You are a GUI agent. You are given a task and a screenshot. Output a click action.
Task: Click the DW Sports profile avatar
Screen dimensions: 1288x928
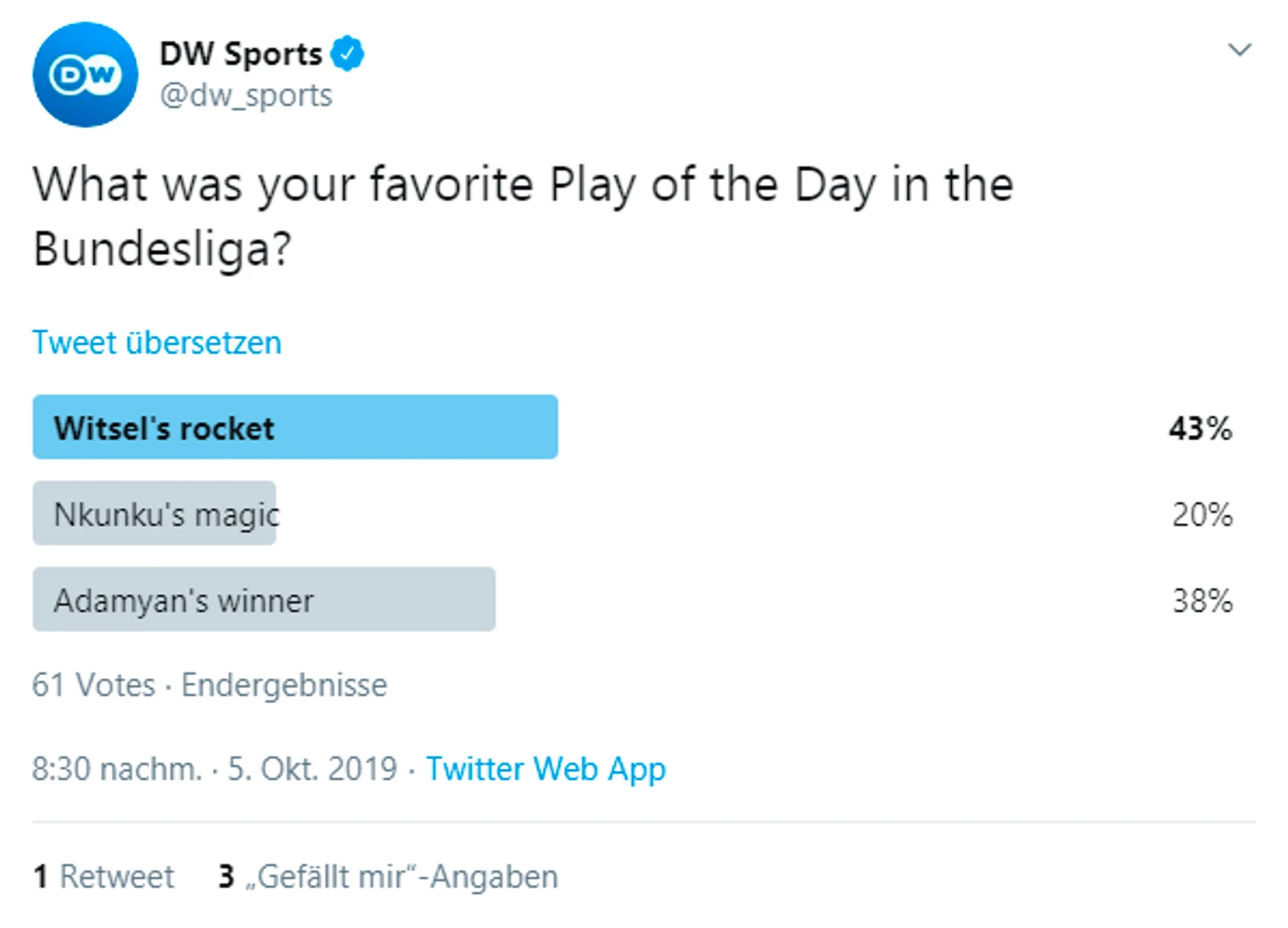click(85, 75)
